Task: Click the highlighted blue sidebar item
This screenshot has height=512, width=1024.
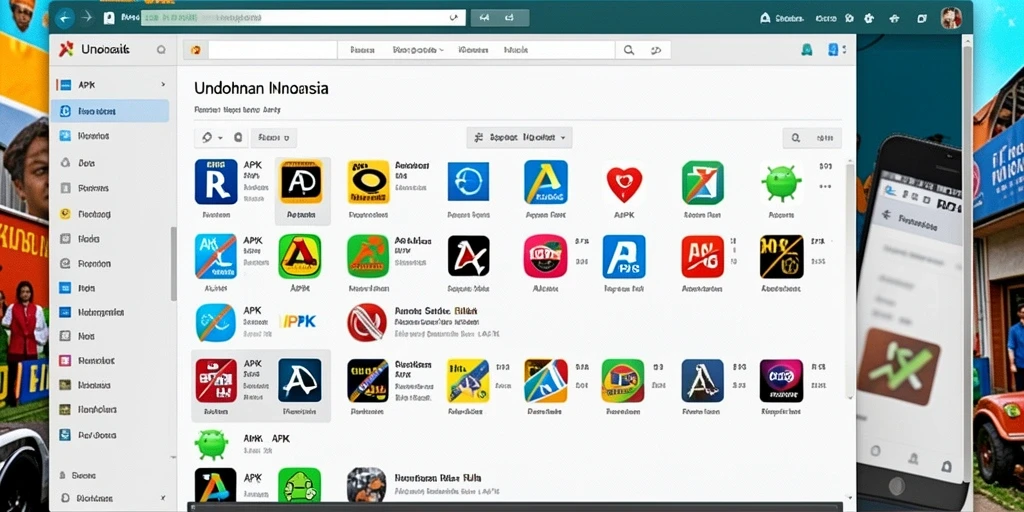Action: (110, 111)
